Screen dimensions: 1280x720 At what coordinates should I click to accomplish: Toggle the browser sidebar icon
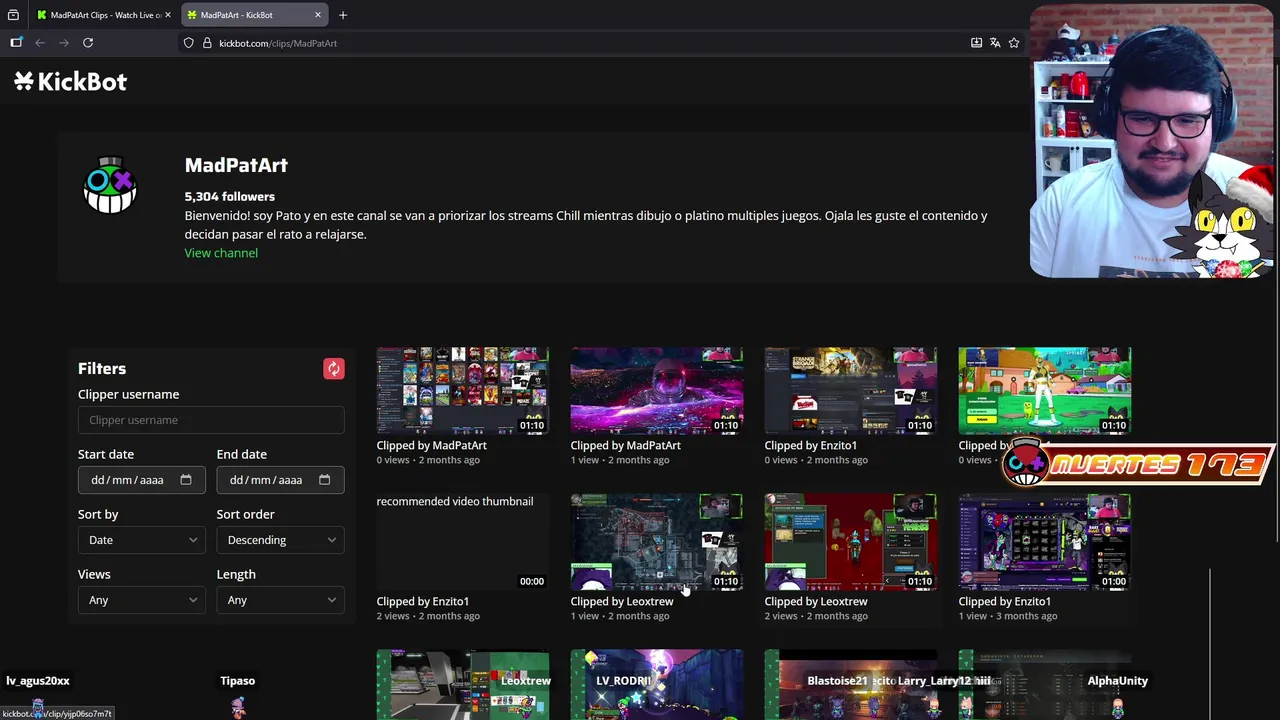[16, 43]
